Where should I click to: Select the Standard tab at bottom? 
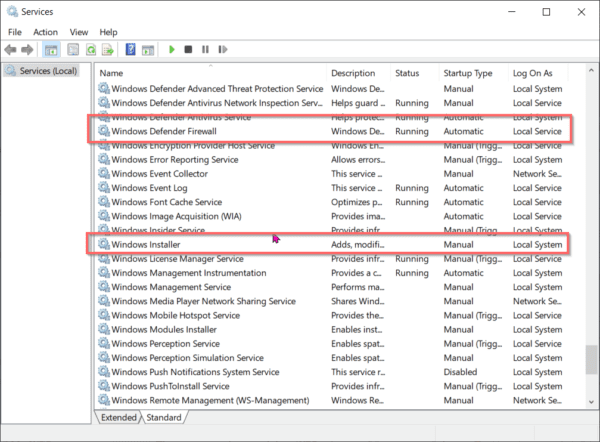(x=165, y=417)
